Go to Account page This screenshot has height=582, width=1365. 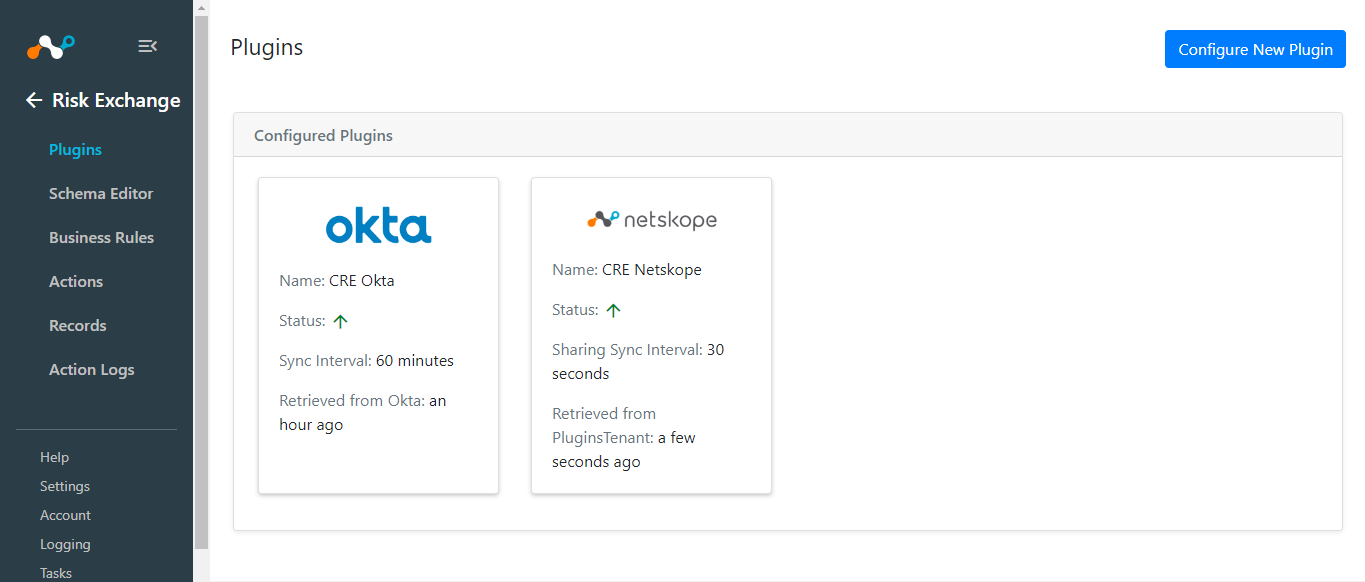(65, 515)
